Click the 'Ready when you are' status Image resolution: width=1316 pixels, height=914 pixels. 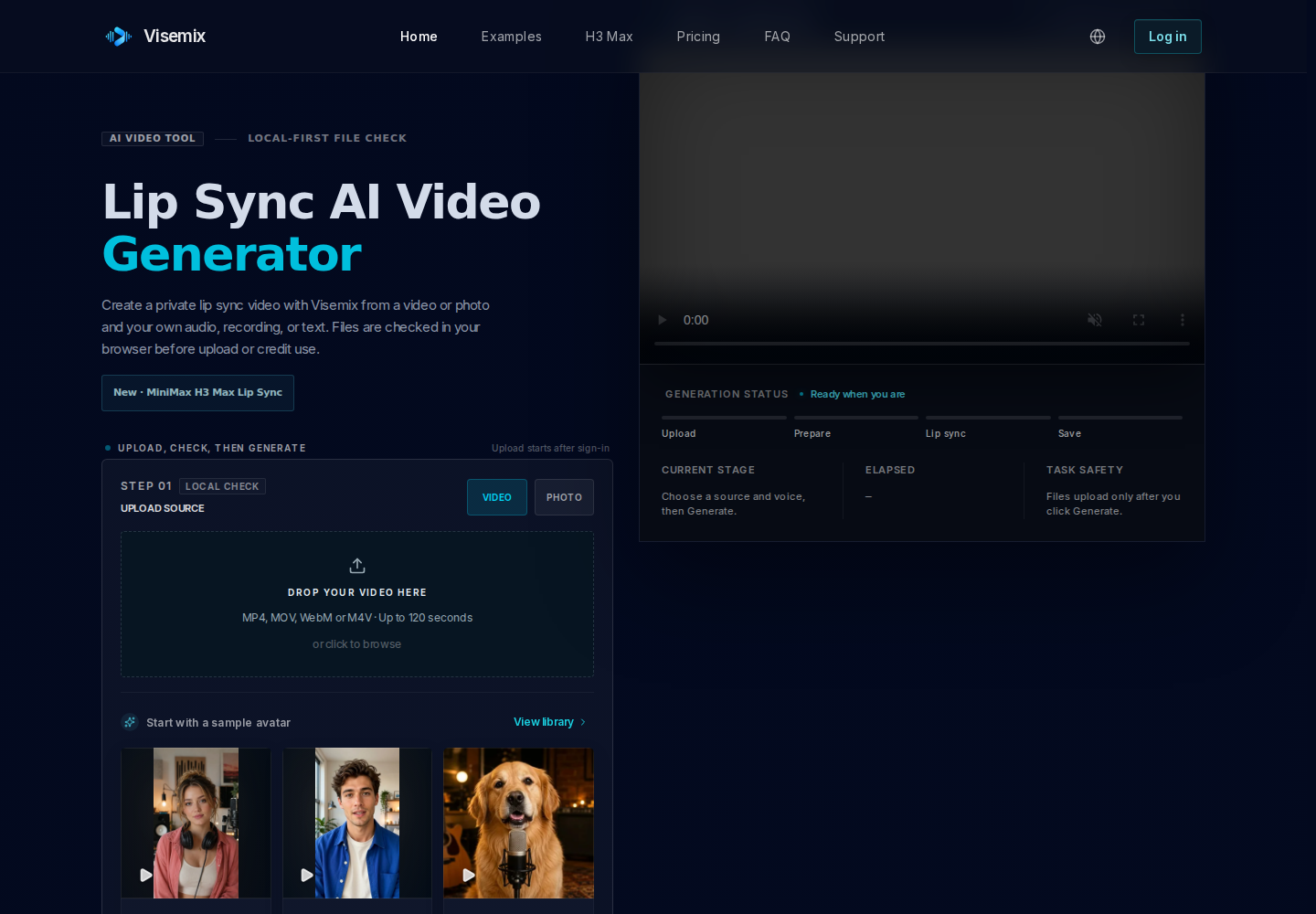point(857,395)
